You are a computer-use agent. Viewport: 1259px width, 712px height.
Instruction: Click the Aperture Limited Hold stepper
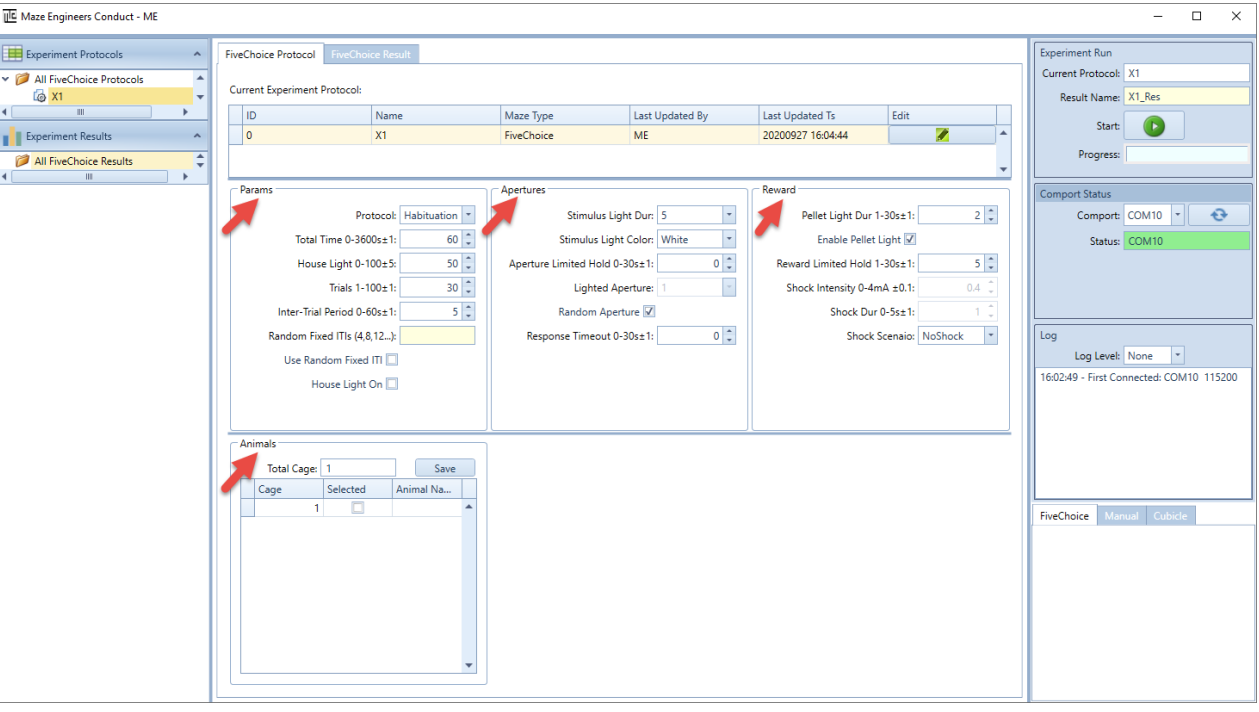pos(697,264)
